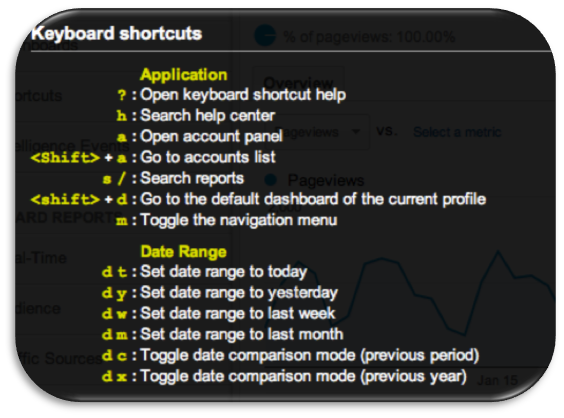The height and width of the screenshot is (418, 564).
Task: Click the Shortcuts item in left navigation
Action: coord(39,96)
